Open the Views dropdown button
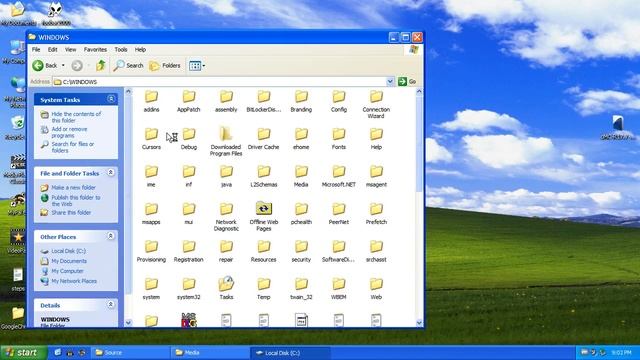The height and width of the screenshot is (360, 640). (197, 65)
